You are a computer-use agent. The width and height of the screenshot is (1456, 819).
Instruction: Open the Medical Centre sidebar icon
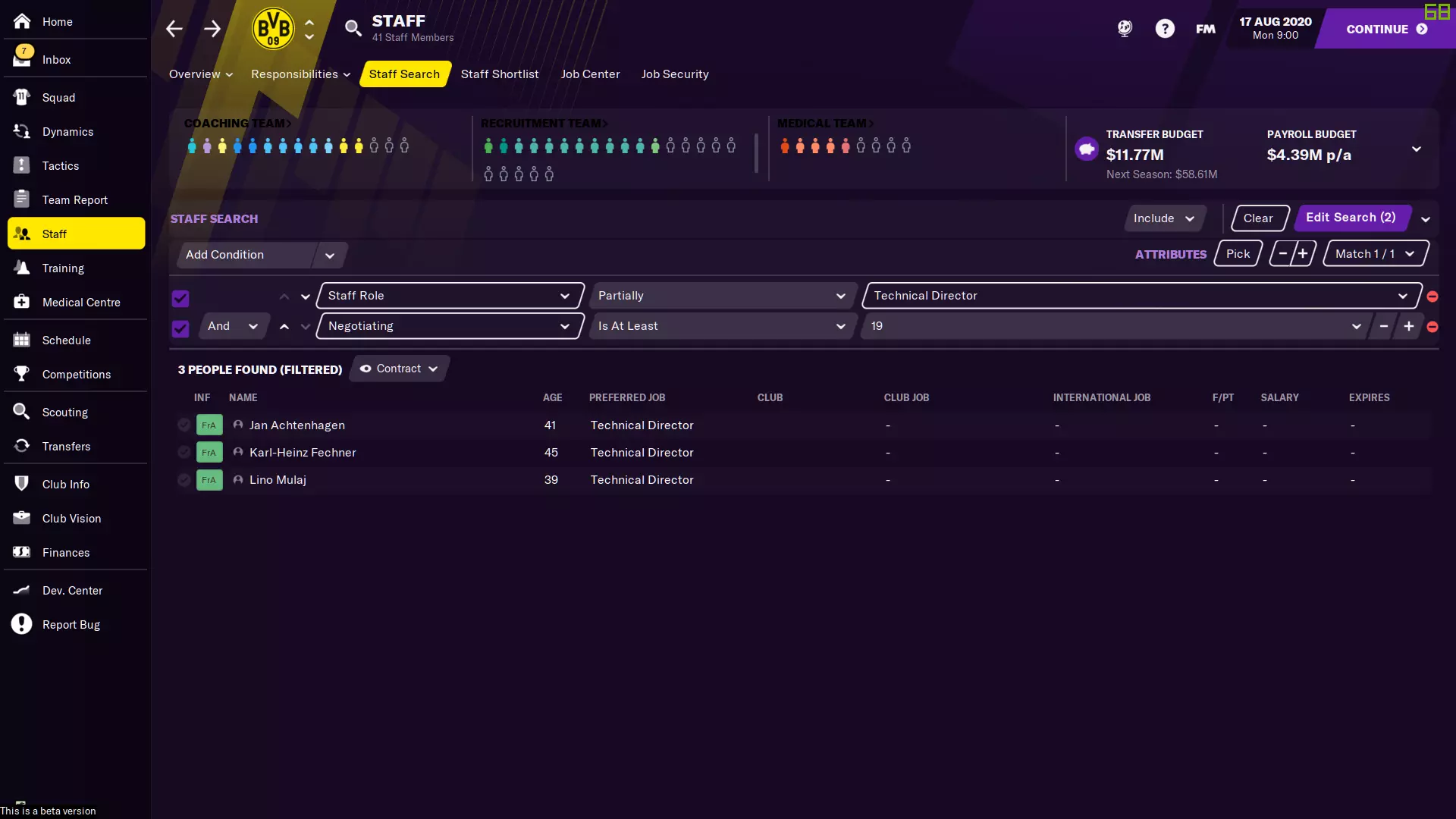click(x=21, y=302)
